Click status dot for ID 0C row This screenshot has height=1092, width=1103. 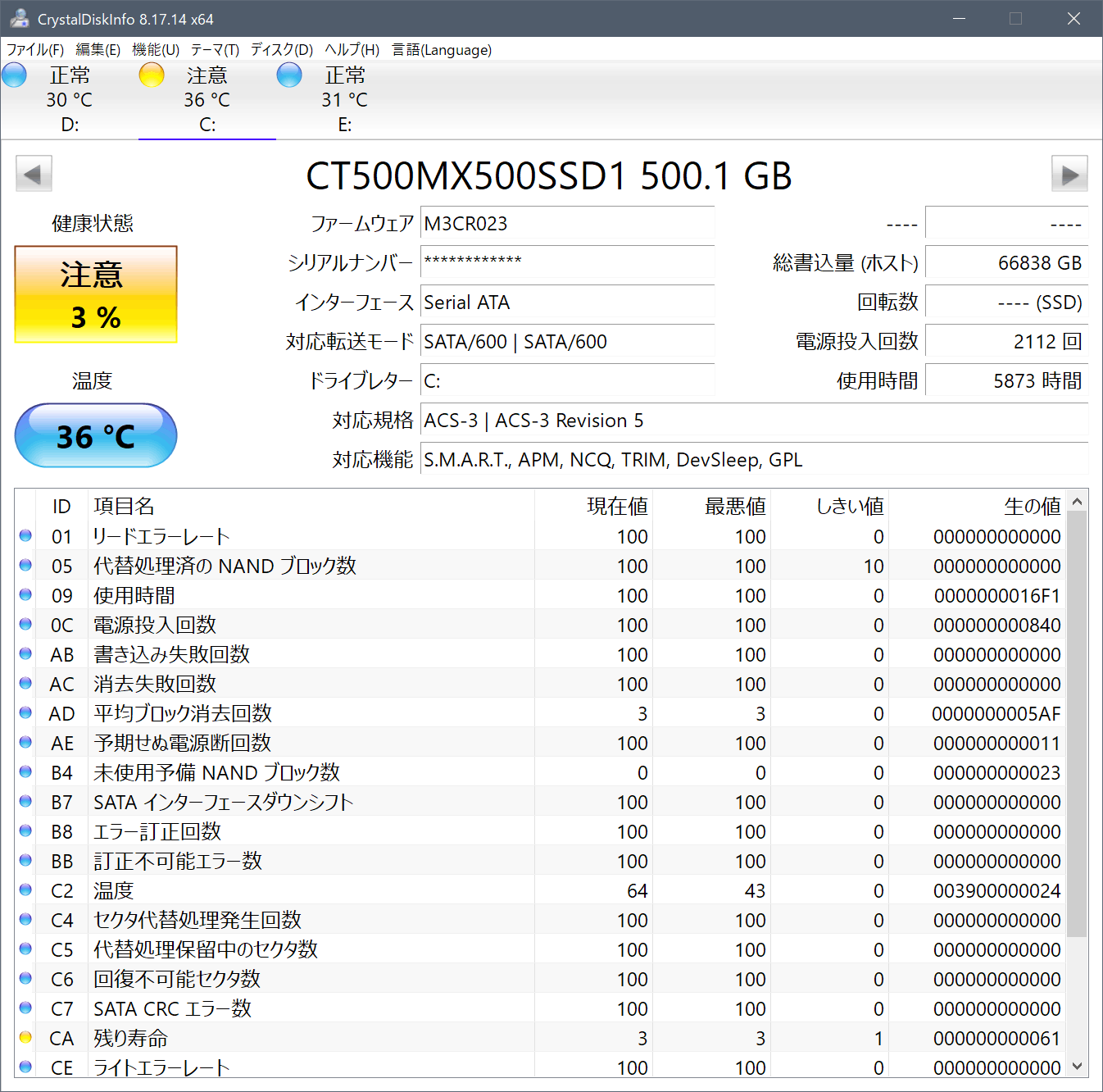(25, 625)
